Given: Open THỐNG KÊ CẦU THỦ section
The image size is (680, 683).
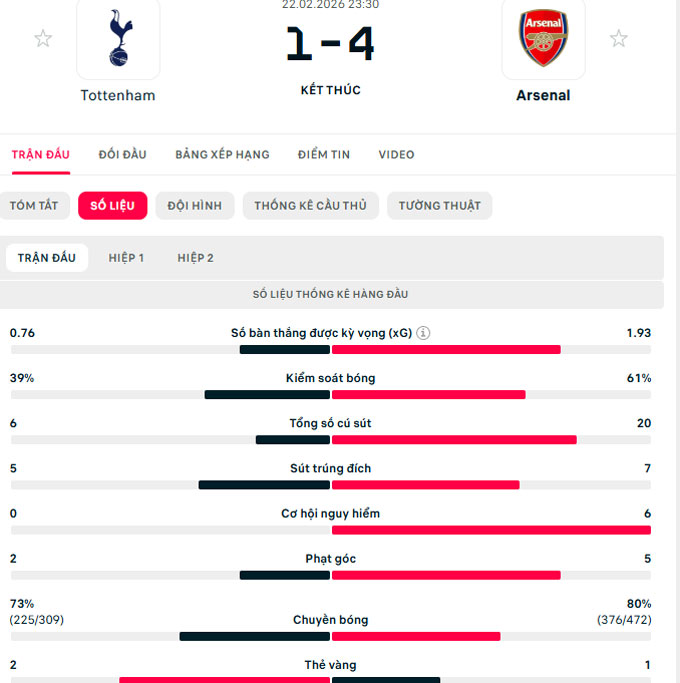Looking at the screenshot, I should 310,206.
